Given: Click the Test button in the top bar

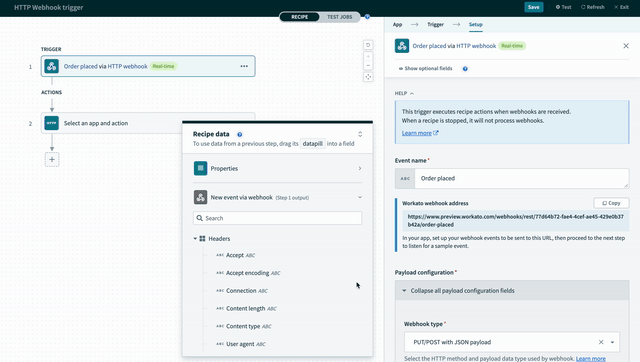Looking at the screenshot, I should [x=563, y=7].
